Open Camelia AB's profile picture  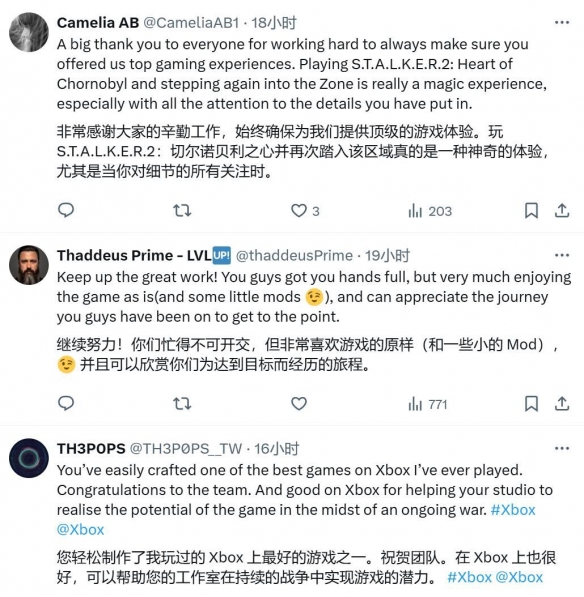click(x=29, y=32)
